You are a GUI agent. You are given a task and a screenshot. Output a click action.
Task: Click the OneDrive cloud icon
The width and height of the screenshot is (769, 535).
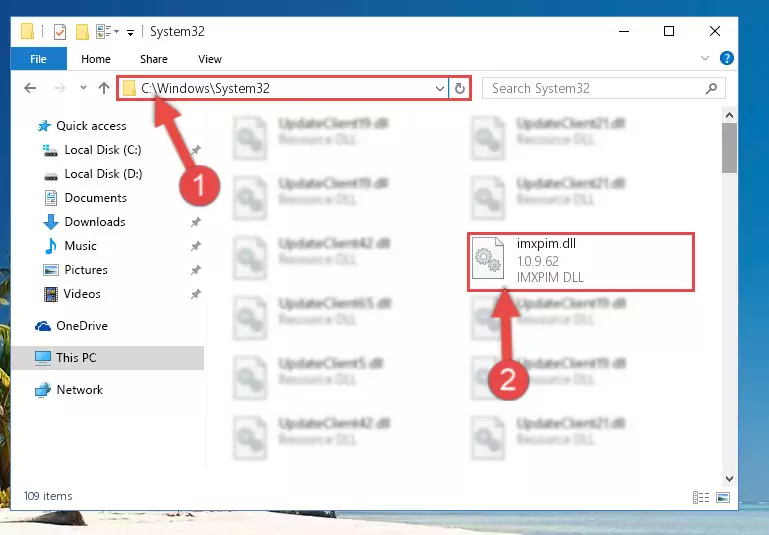click(43, 326)
